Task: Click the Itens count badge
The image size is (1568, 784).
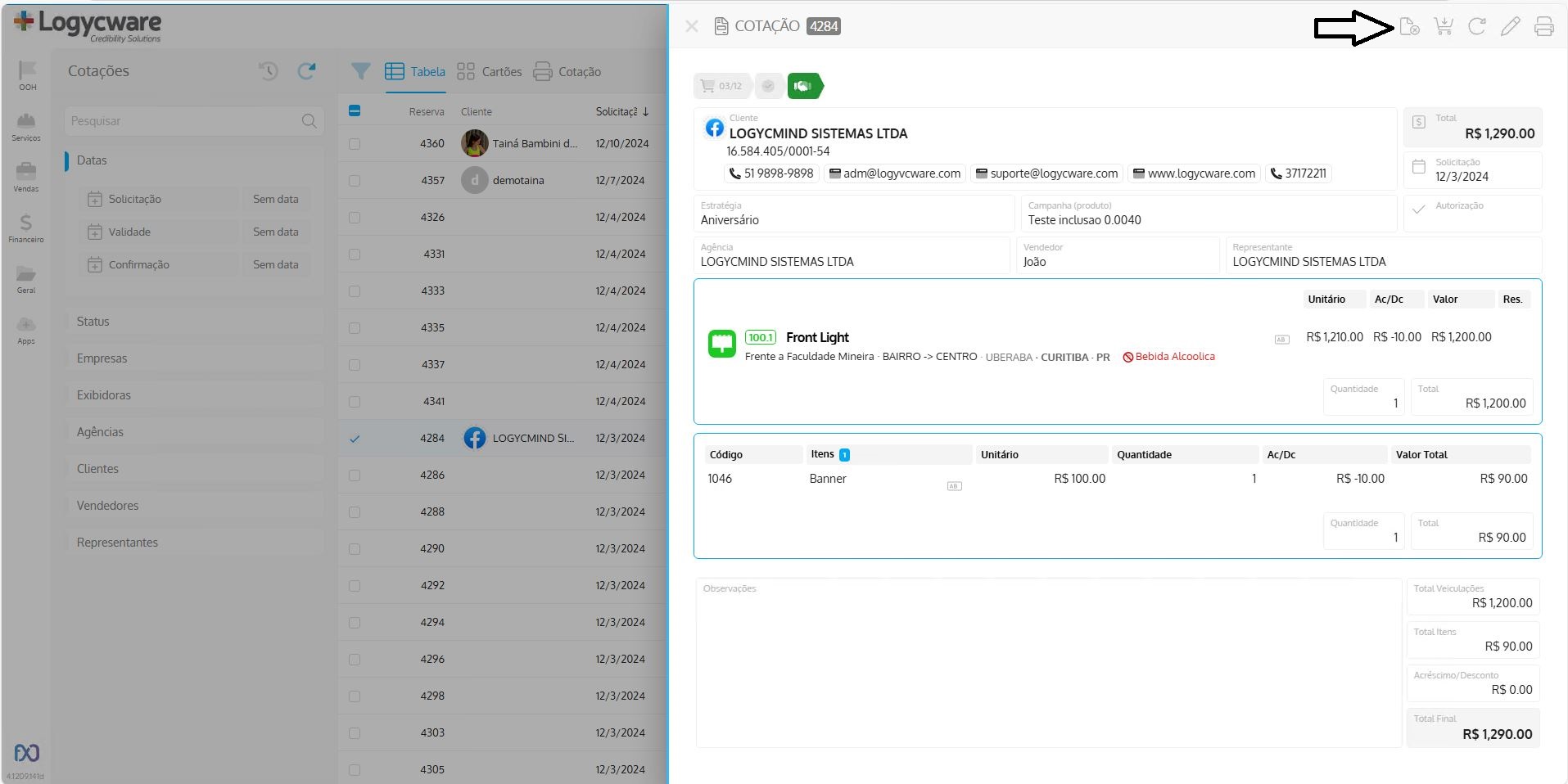Action: point(844,455)
